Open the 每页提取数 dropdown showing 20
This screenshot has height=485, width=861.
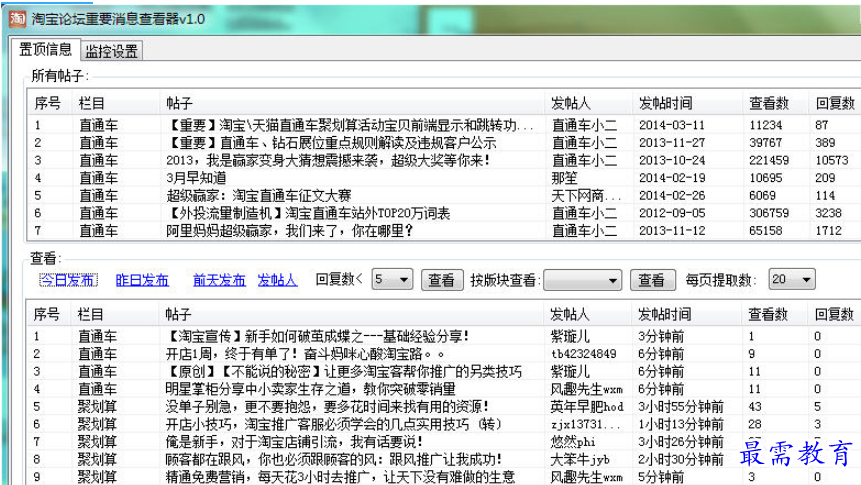[792, 280]
